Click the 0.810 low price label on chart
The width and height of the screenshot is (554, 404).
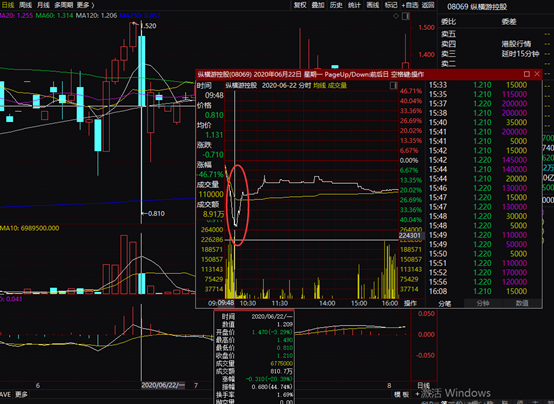tap(156, 213)
